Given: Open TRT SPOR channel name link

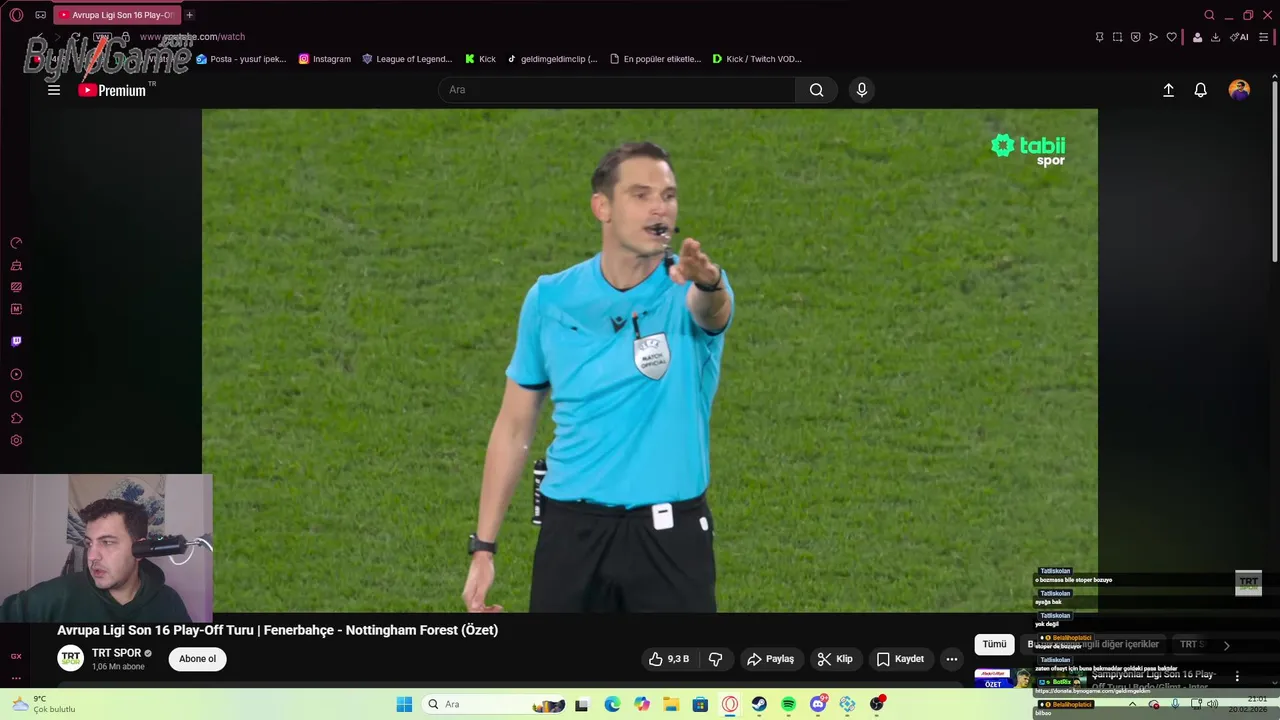Looking at the screenshot, I should [x=117, y=653].
